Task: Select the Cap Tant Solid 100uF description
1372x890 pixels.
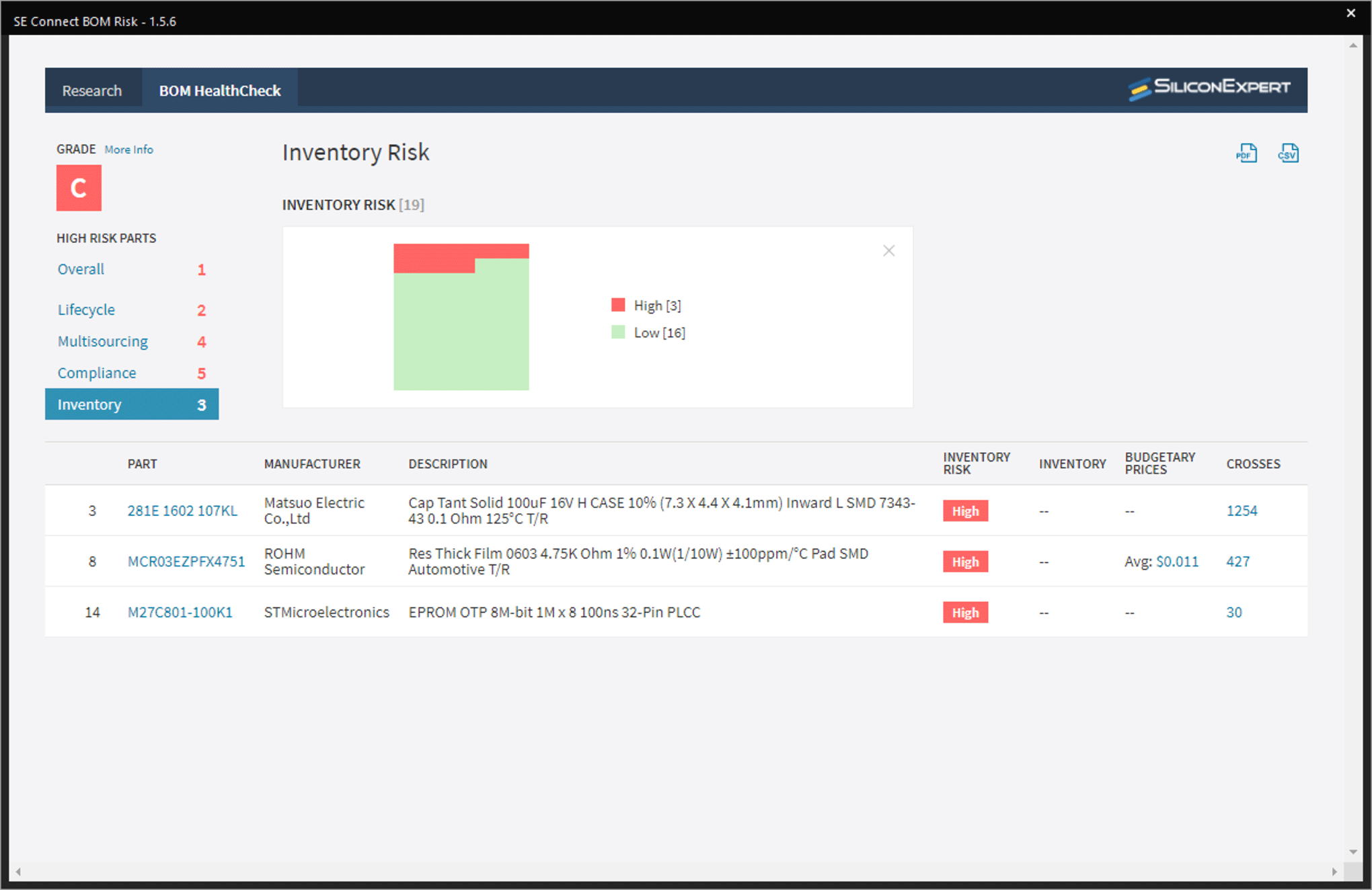Action: pos(662,511)
